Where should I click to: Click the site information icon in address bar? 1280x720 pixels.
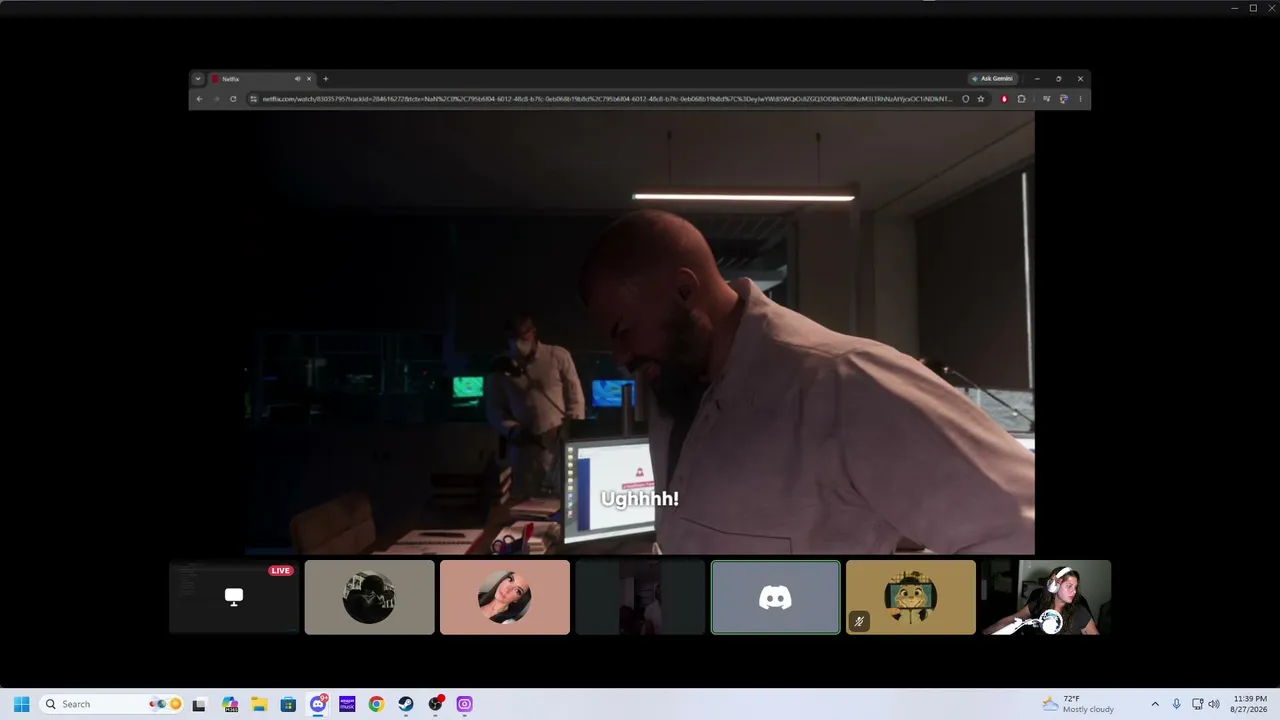coord(254,99)
